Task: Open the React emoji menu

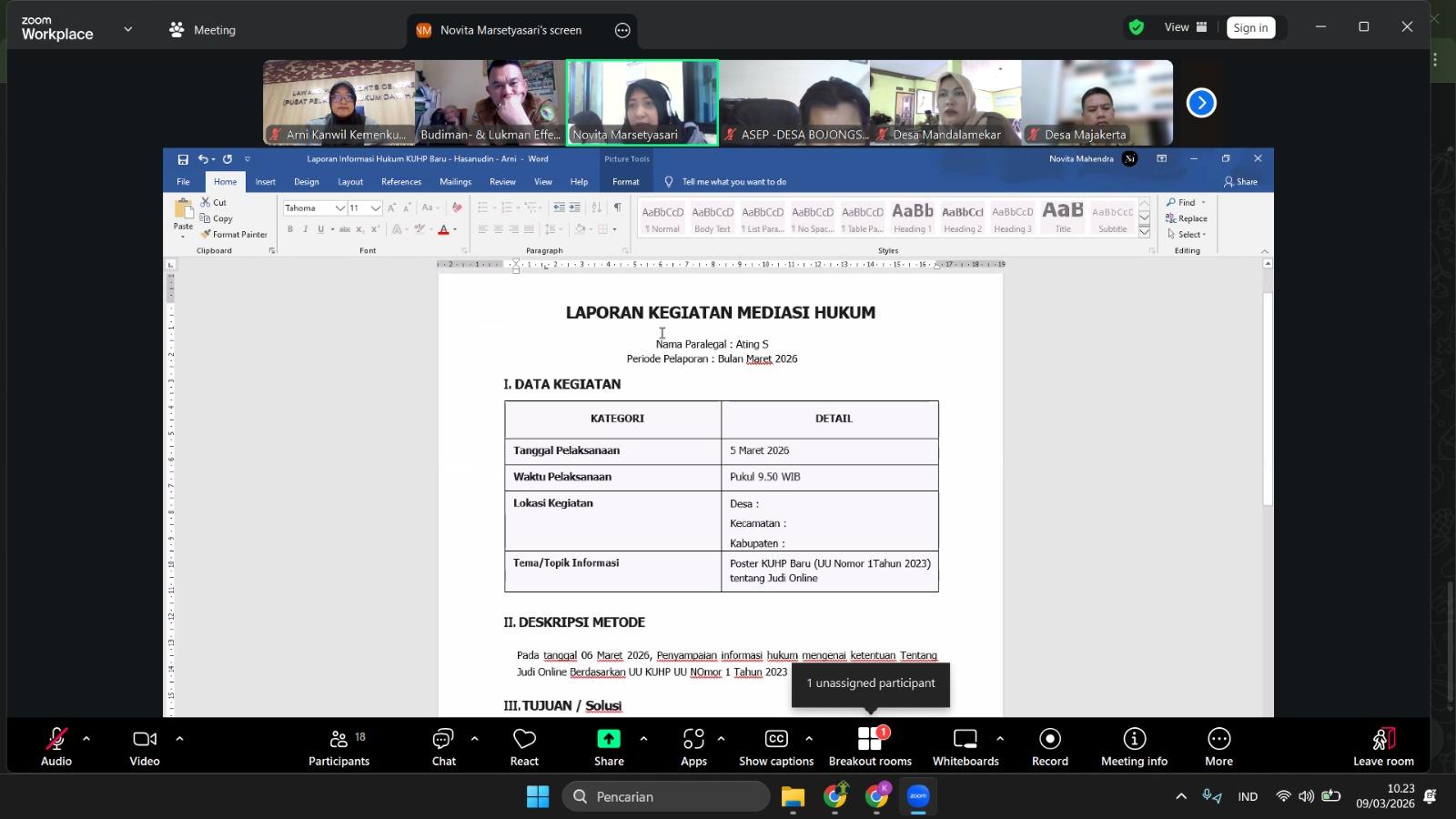Action: (524, 746)
